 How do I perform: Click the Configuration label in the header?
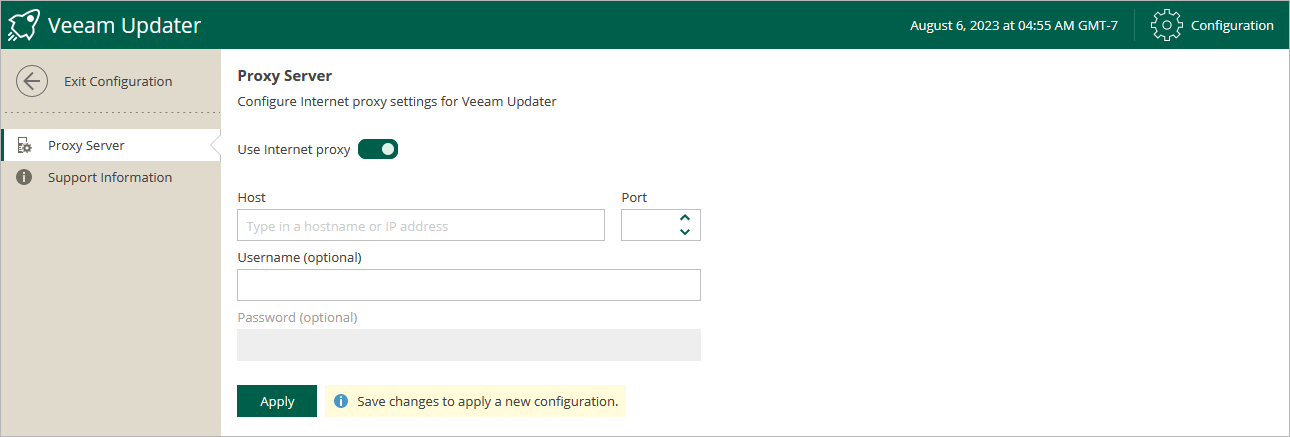click(x=1232, y=25)
